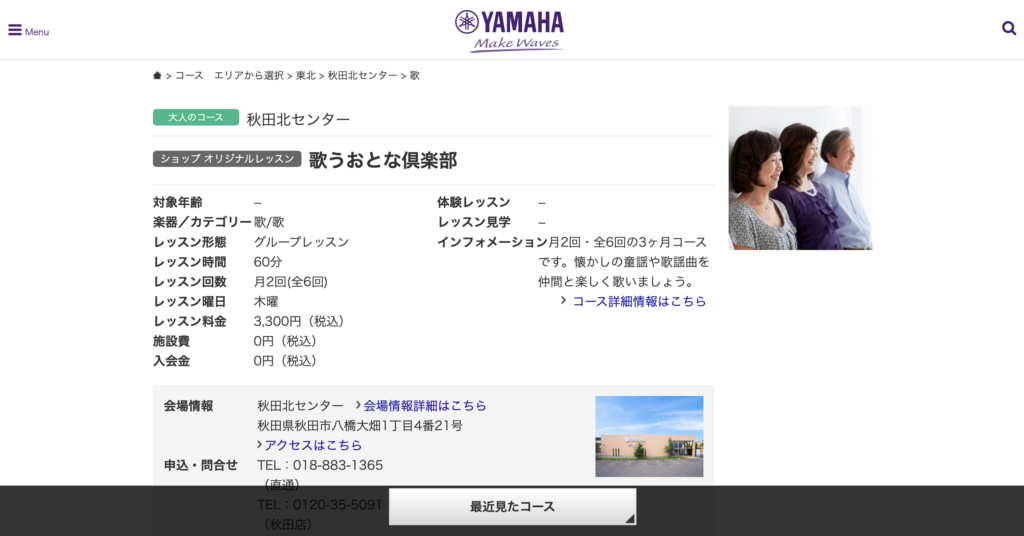Click the 秋田北センター heading text
1024x536 pixels.
(x=298, y=119)
